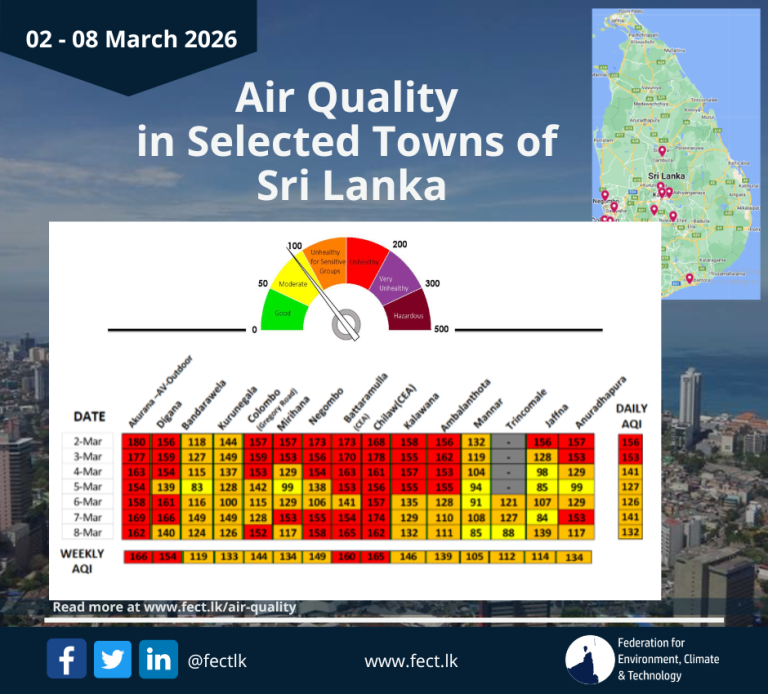The image size is (768, 694).
Task: Click the LinkedIn icon
Action: tap(158, 659)
